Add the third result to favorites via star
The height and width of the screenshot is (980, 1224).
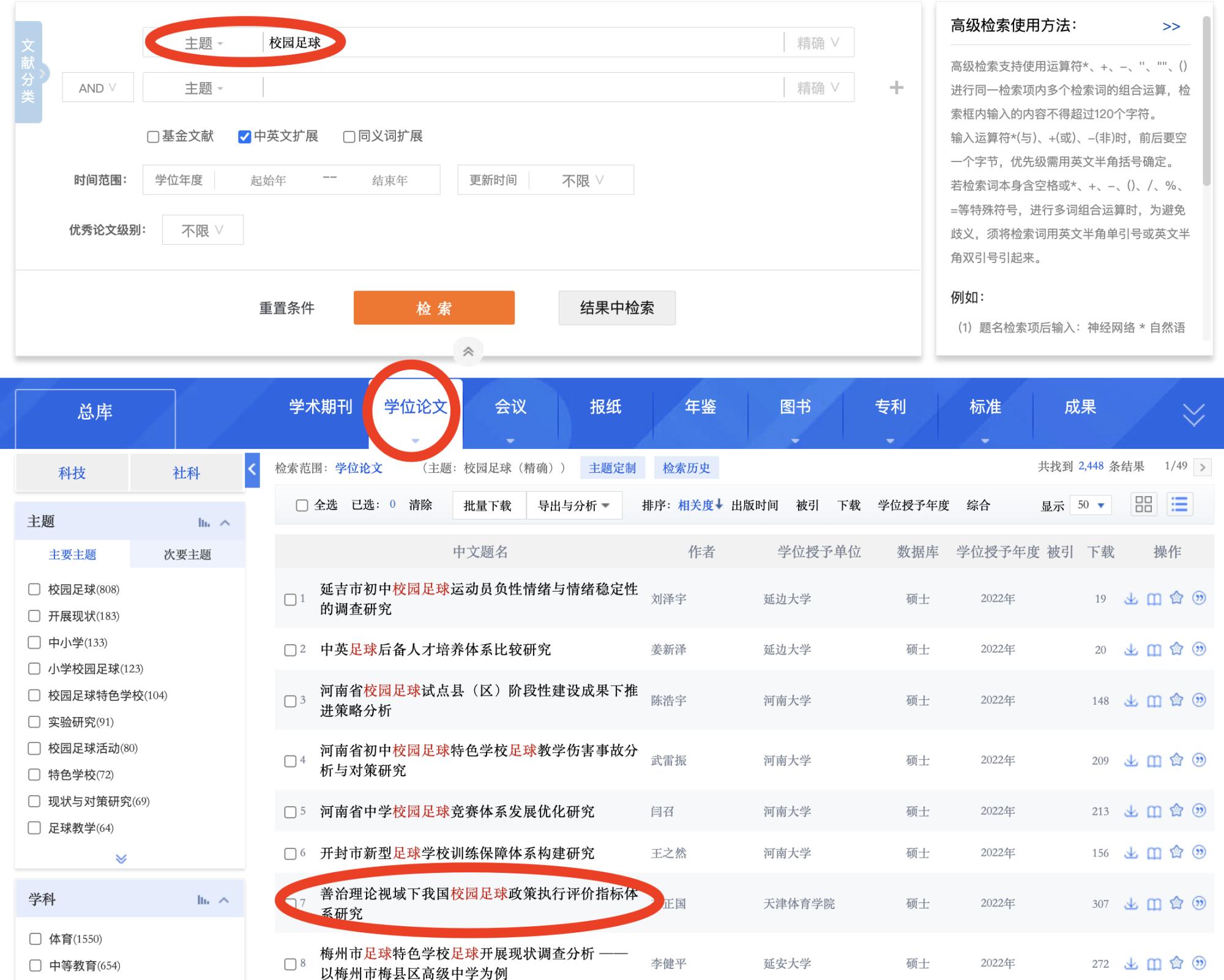(1175, 700)
